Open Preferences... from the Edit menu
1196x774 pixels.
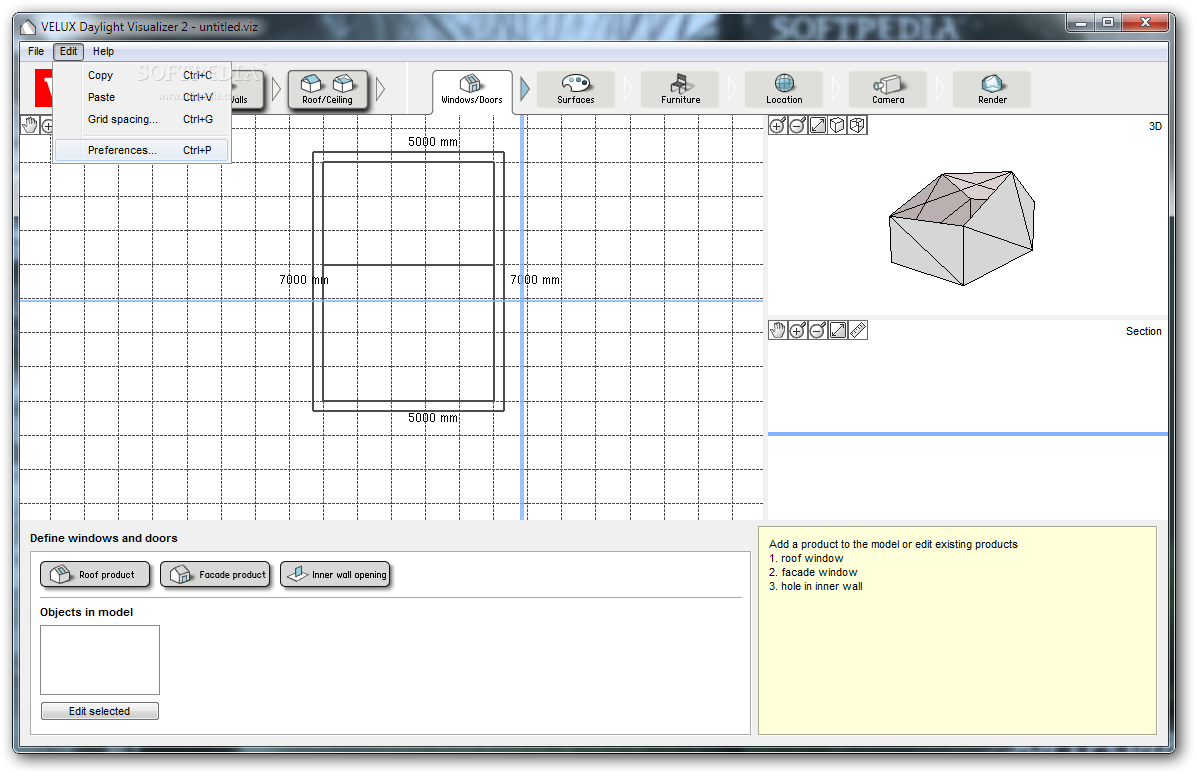[x=143, y=150]
